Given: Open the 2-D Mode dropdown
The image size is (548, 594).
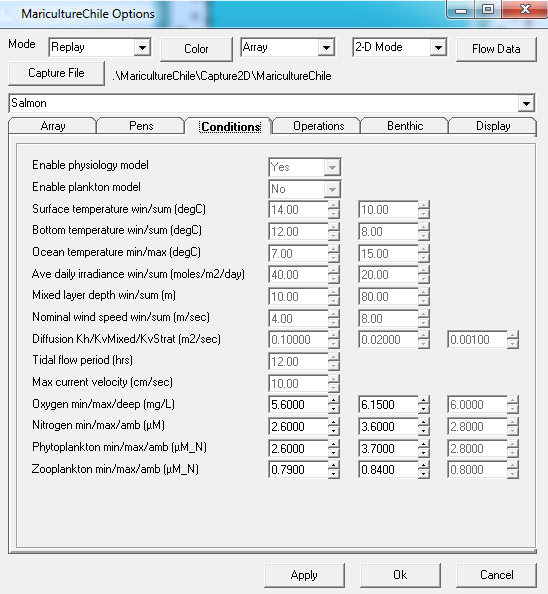Looking at the screenshot, I should pos(438,48).
